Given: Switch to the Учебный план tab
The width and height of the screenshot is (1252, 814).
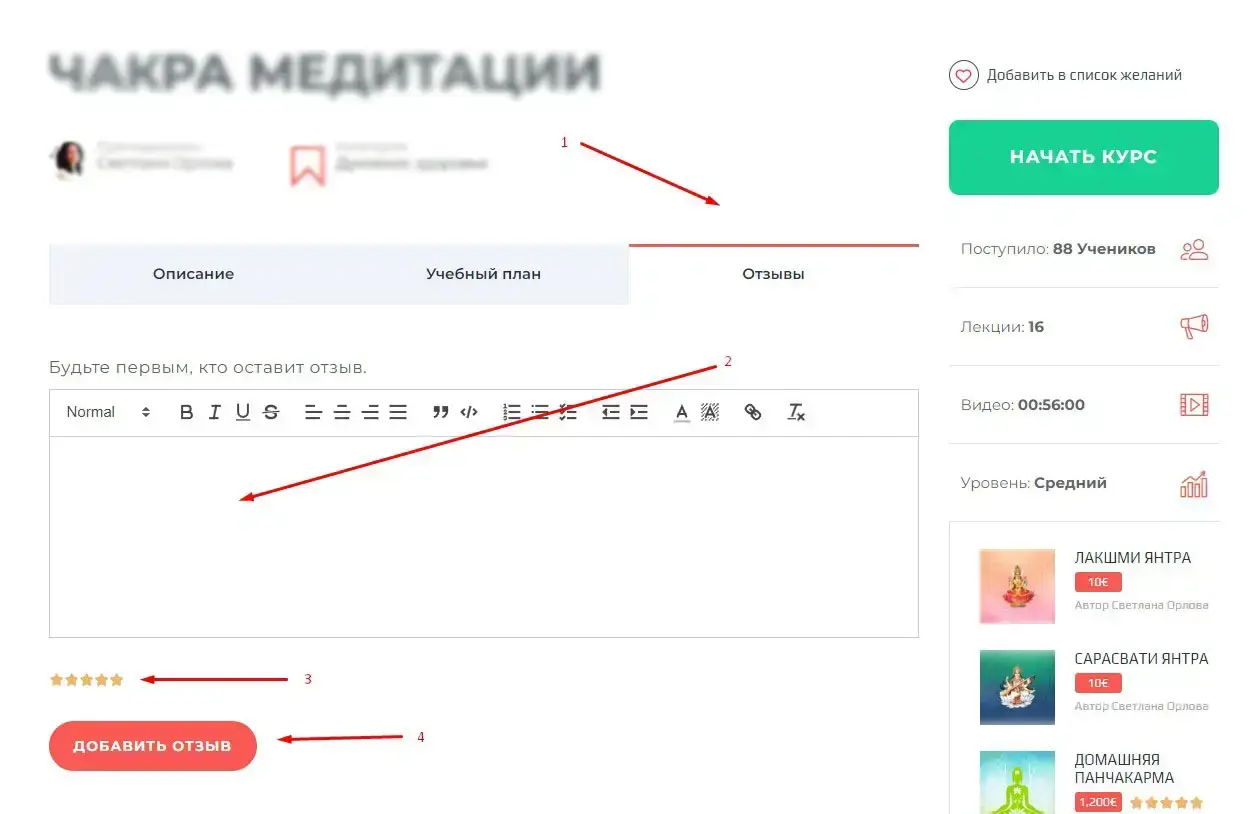Looking at the screenshot, I should (484, 274).
